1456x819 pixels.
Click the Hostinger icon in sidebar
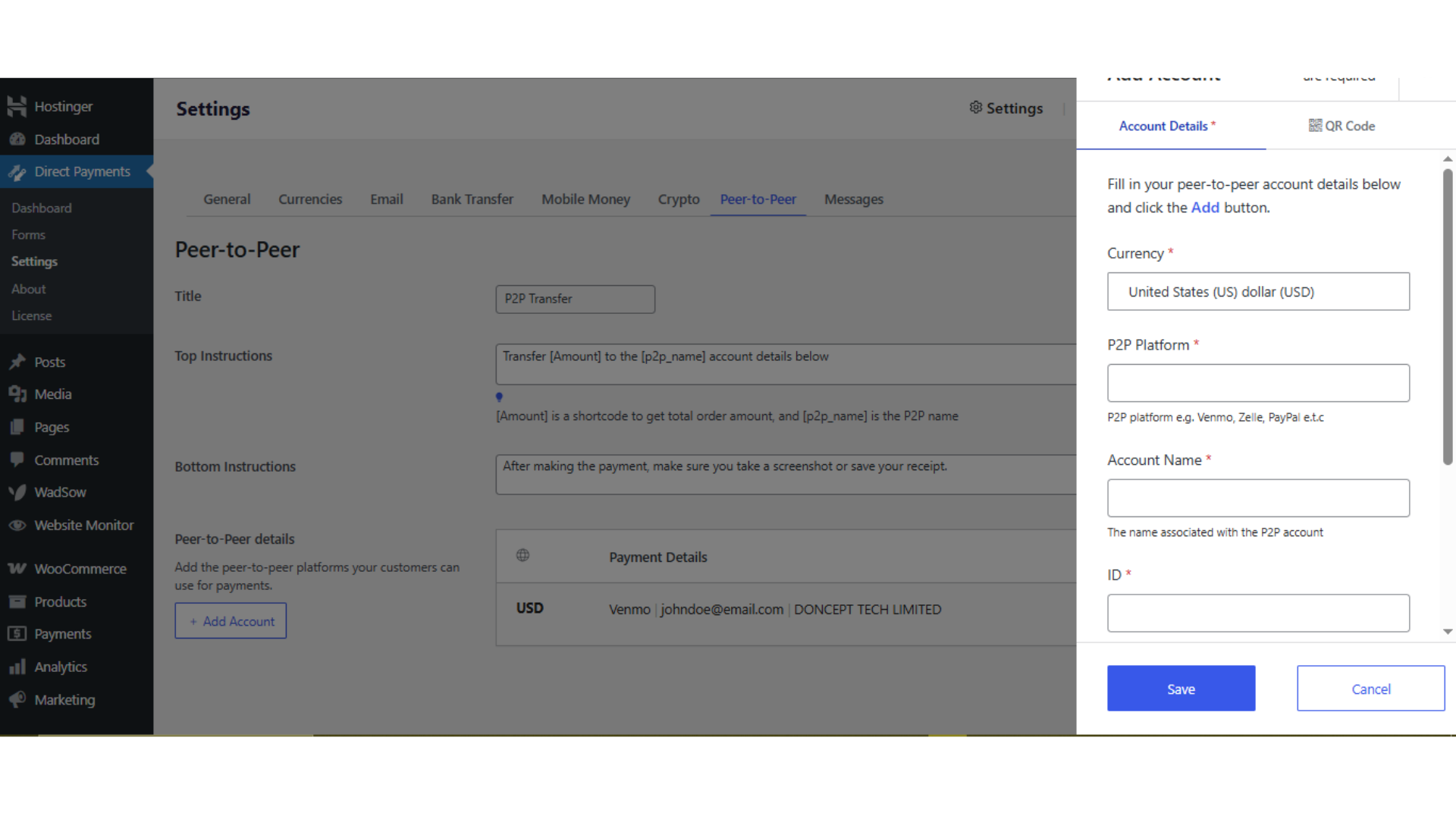17,106
